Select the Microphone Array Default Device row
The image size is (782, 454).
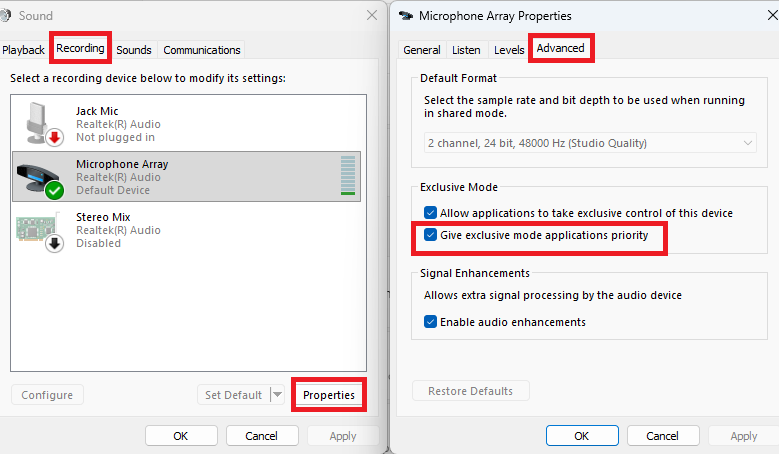click(x=186, y=177)
